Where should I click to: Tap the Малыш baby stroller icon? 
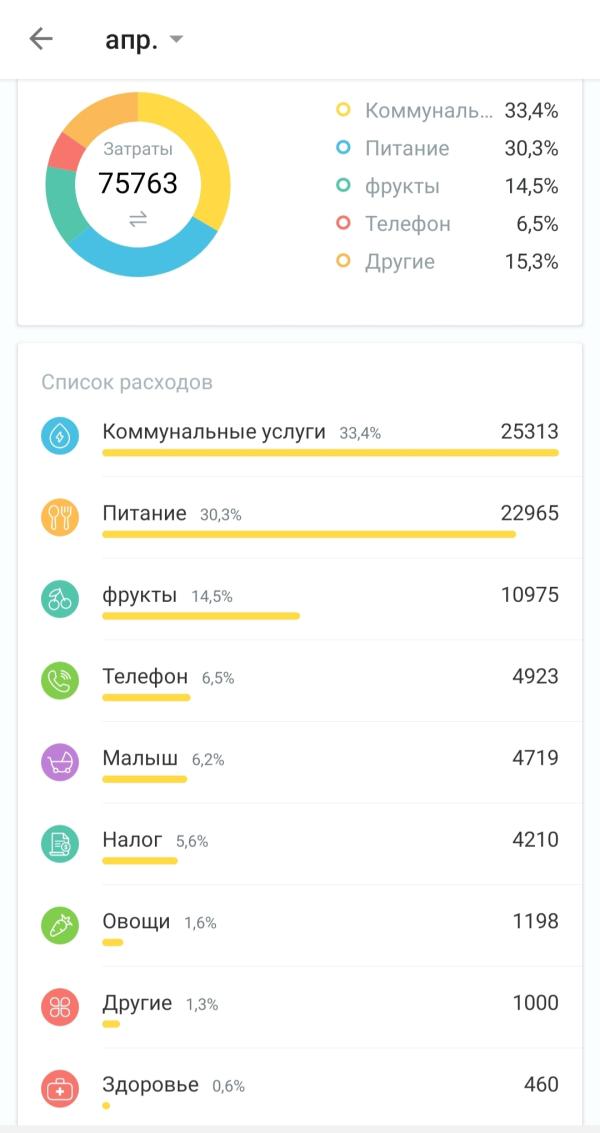point(60,762)
